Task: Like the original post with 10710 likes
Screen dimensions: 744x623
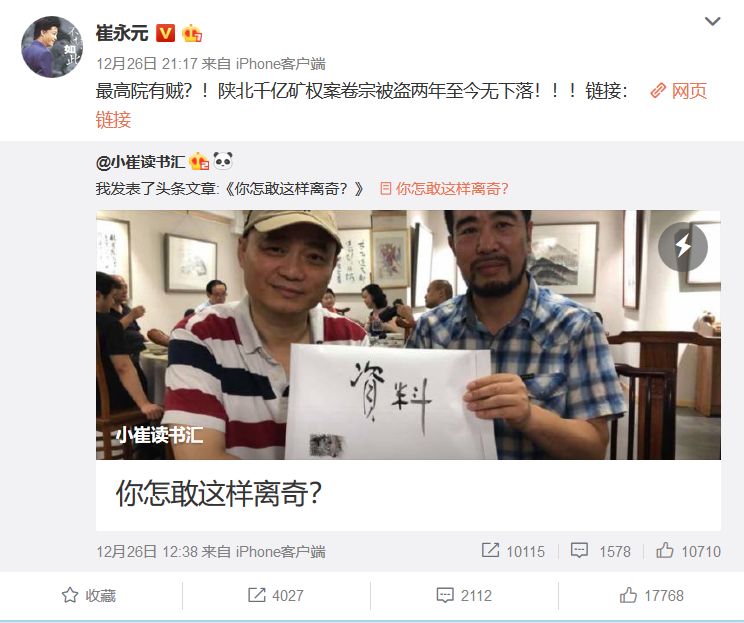Action: pyautogui.click(x=688, y=551)
